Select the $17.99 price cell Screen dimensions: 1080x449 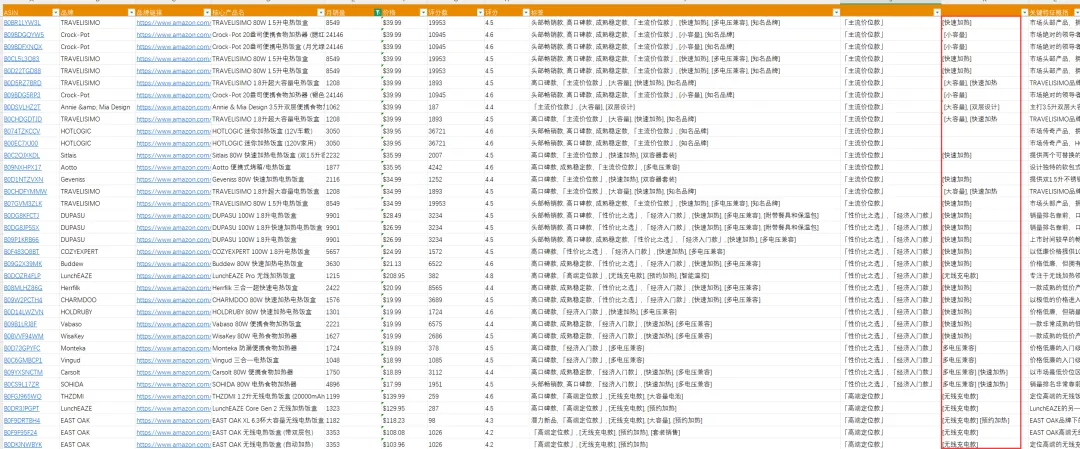404,384
